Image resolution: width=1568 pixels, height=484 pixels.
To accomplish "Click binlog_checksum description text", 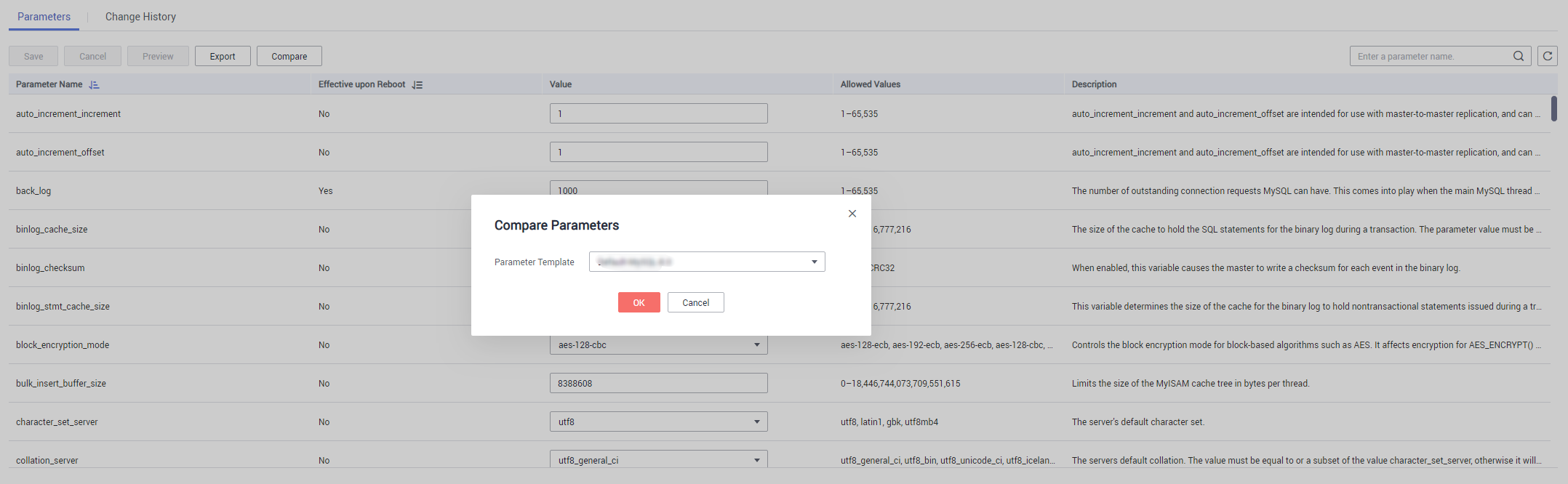I will pos(1265,268).
